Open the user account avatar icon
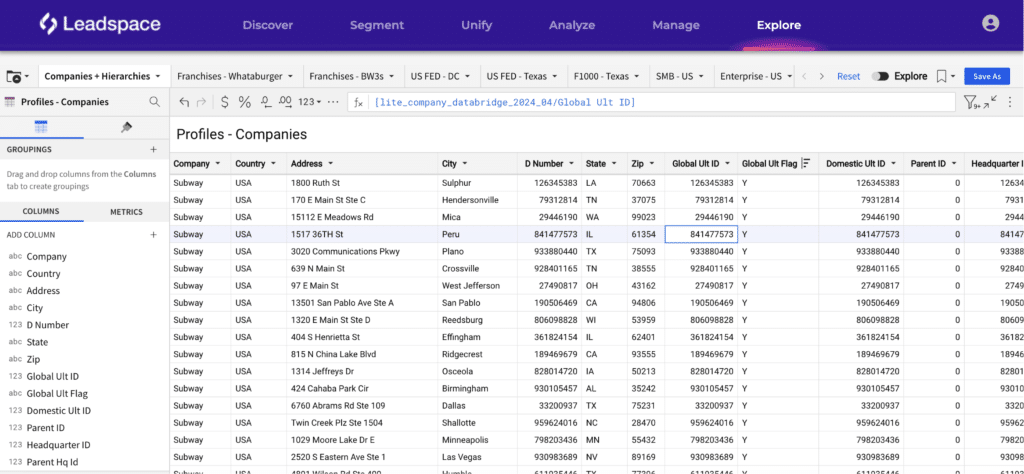Viewport: 1024px width, 474px height. tap(990, 24)
